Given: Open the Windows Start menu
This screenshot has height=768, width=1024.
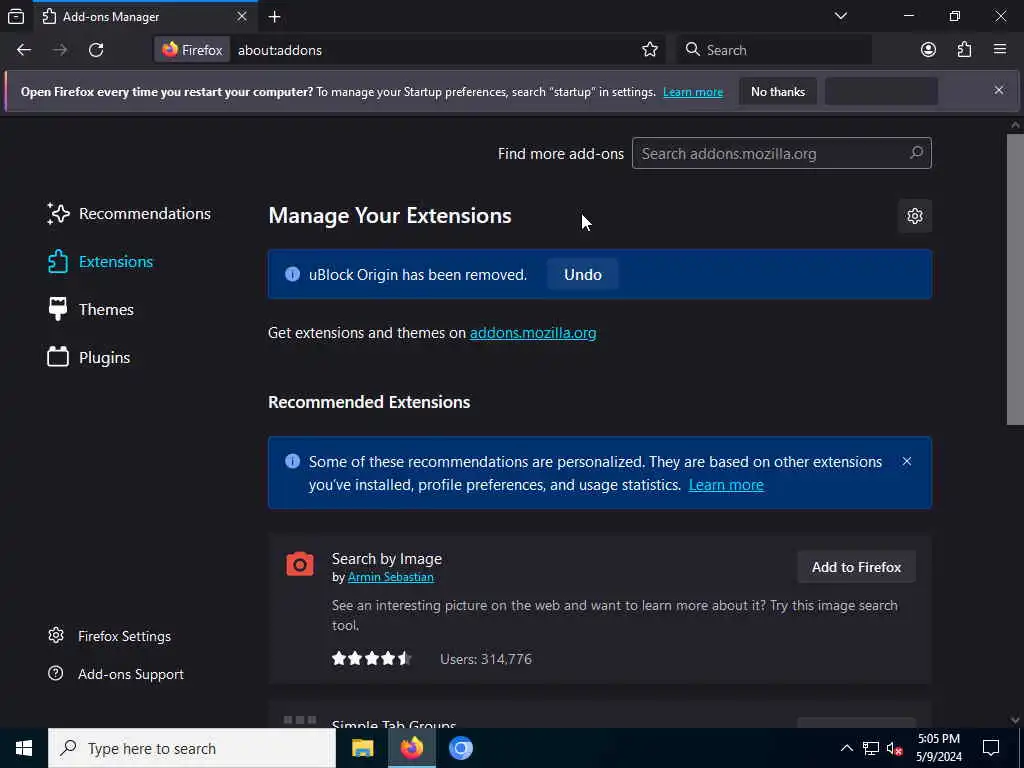Looking at the screenshot, I should (24, 748).
